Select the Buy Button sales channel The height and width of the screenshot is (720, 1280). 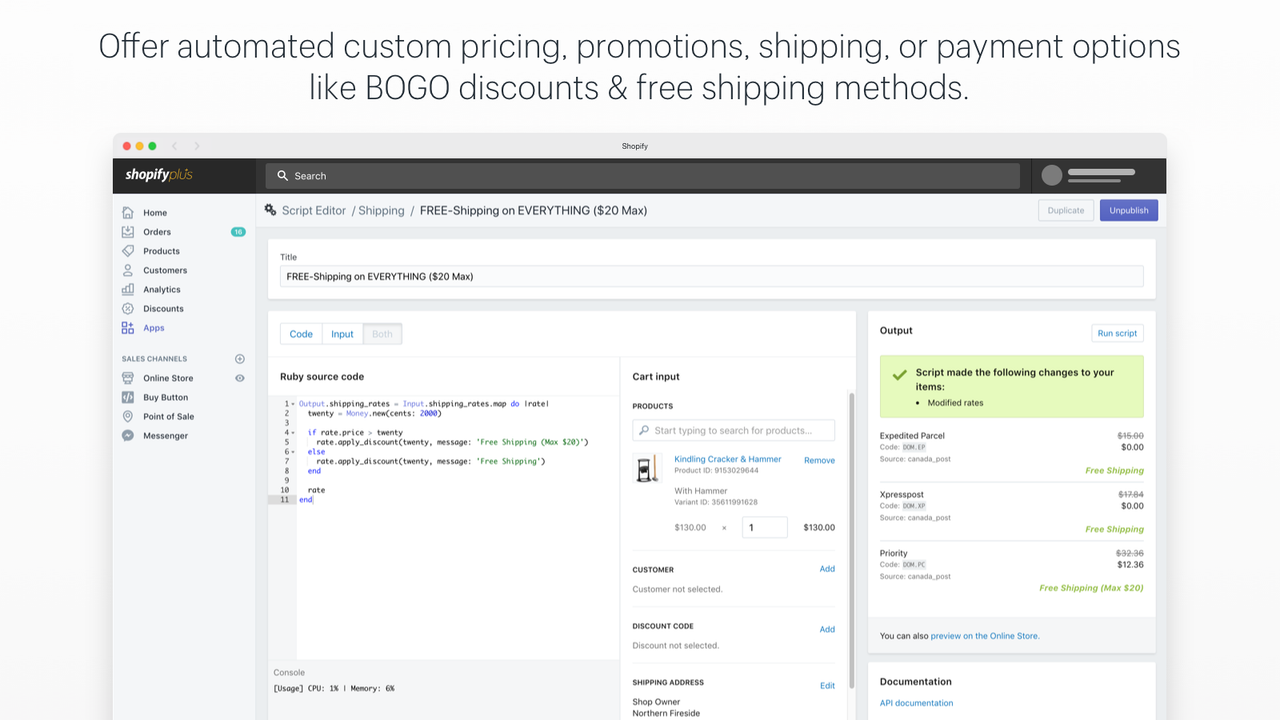[x=165, y=397]
